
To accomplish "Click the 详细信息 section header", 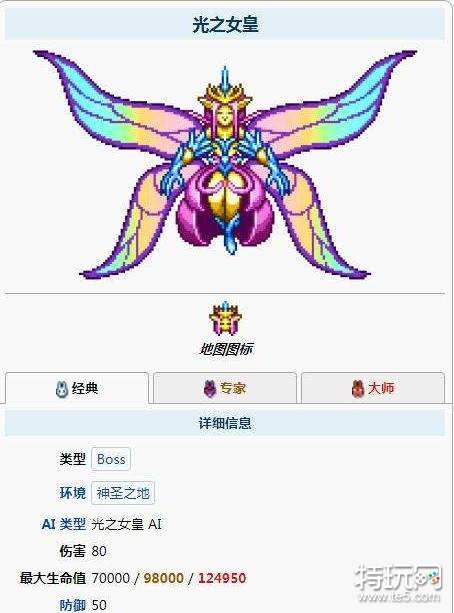I will [225, 423].
